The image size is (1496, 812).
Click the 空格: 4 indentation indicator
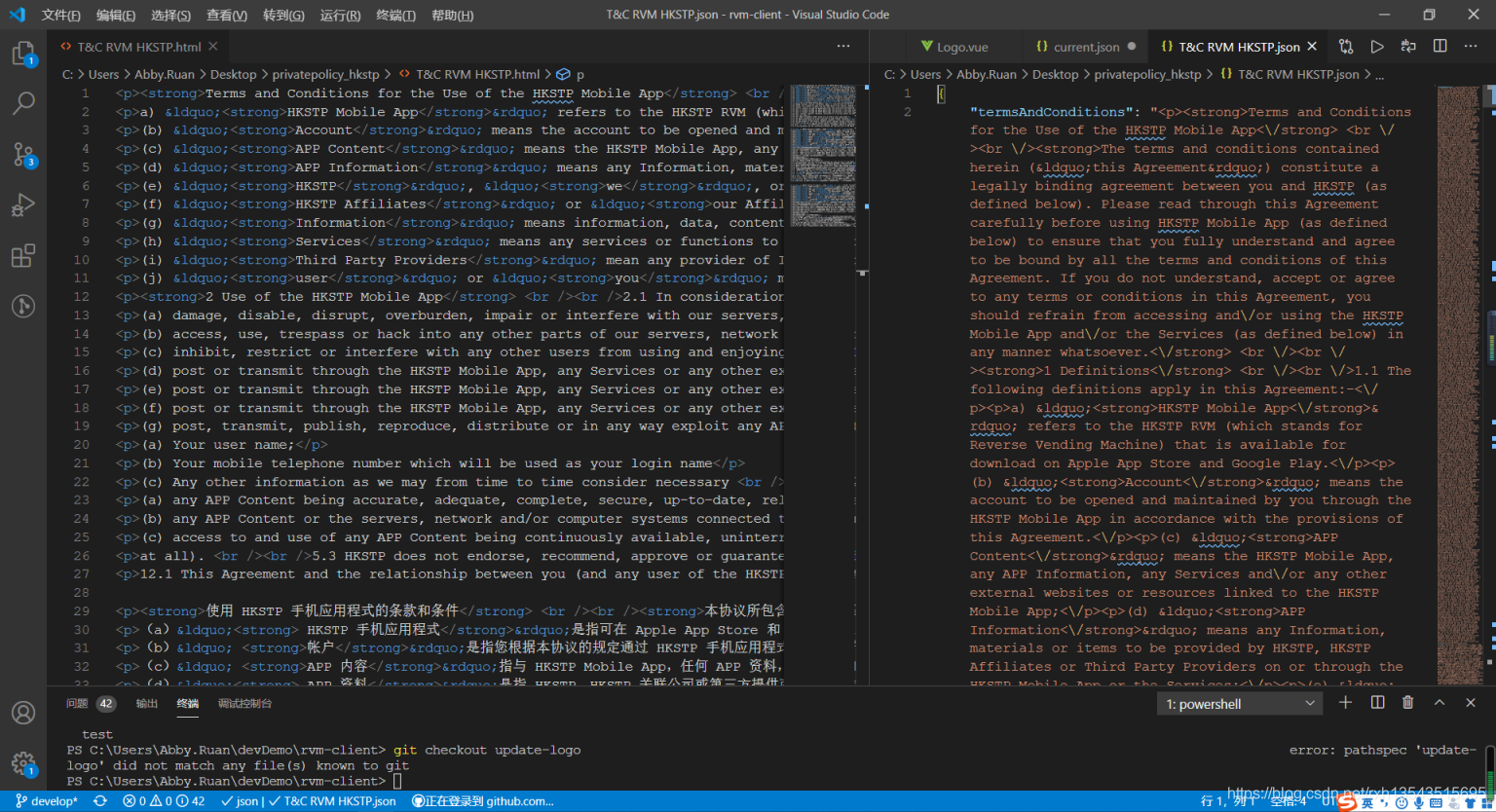click(x=1289, y=801)
